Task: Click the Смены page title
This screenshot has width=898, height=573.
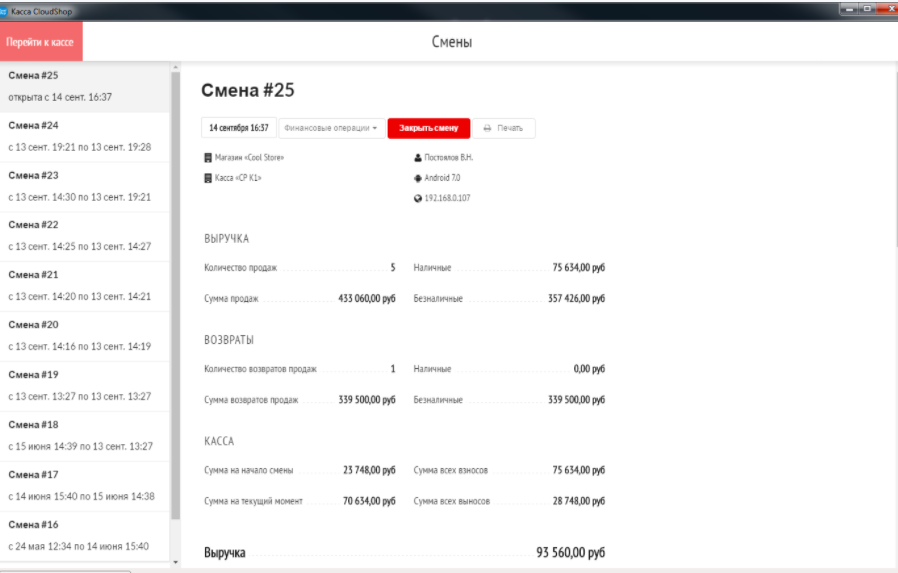Action: click(x=452, y=42)
